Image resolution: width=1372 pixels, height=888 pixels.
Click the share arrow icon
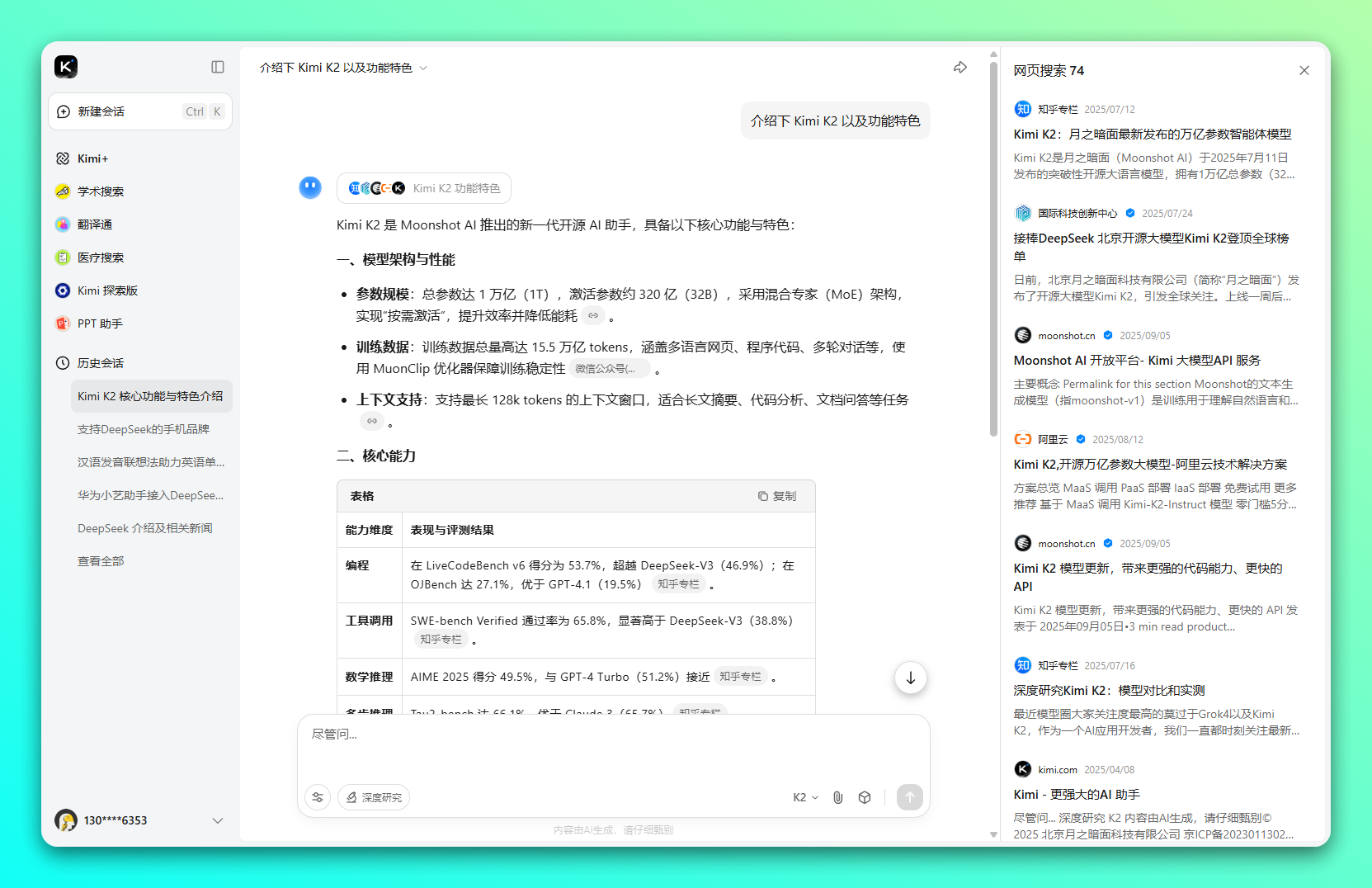960,68
